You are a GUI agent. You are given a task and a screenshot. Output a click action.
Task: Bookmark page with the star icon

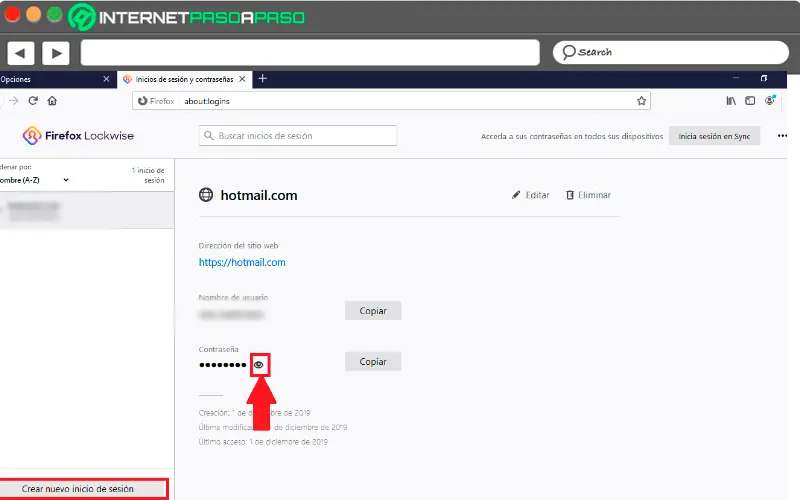[641, 101]
